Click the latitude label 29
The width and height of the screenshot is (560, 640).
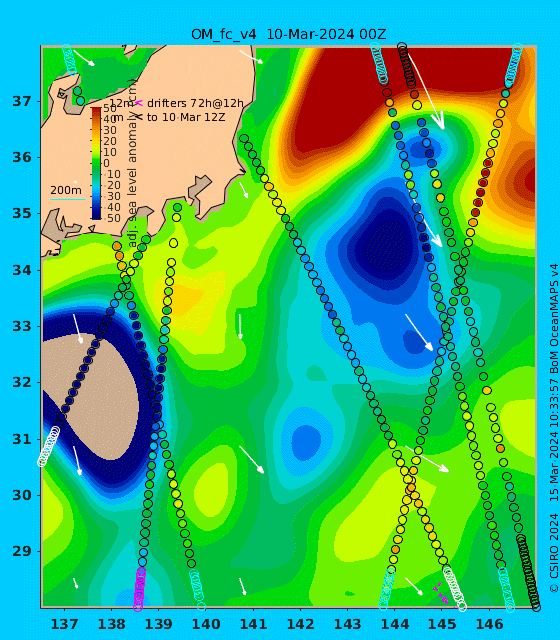click(22, 551)
